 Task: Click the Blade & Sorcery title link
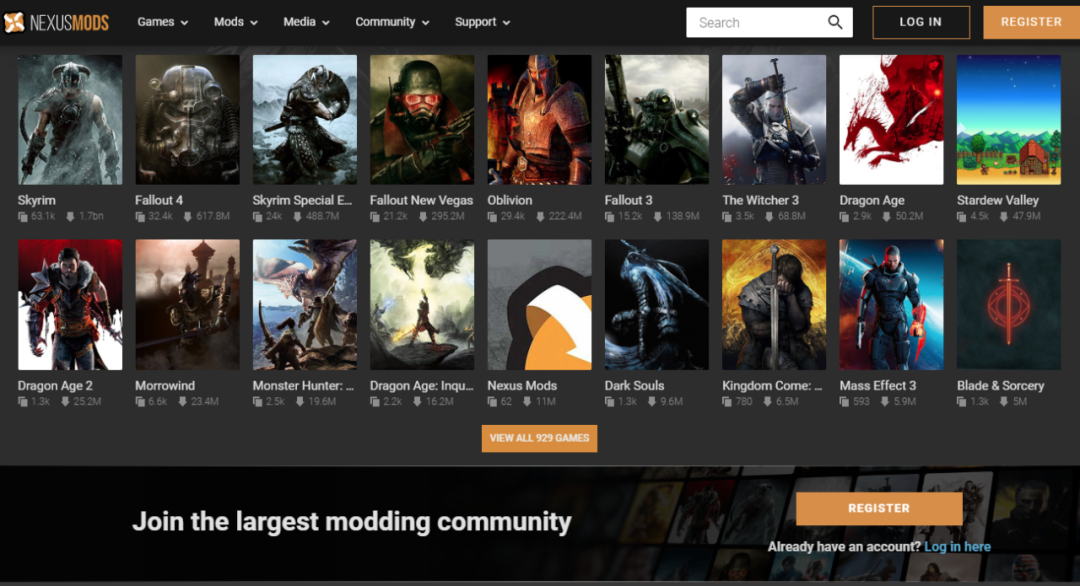1000,386
